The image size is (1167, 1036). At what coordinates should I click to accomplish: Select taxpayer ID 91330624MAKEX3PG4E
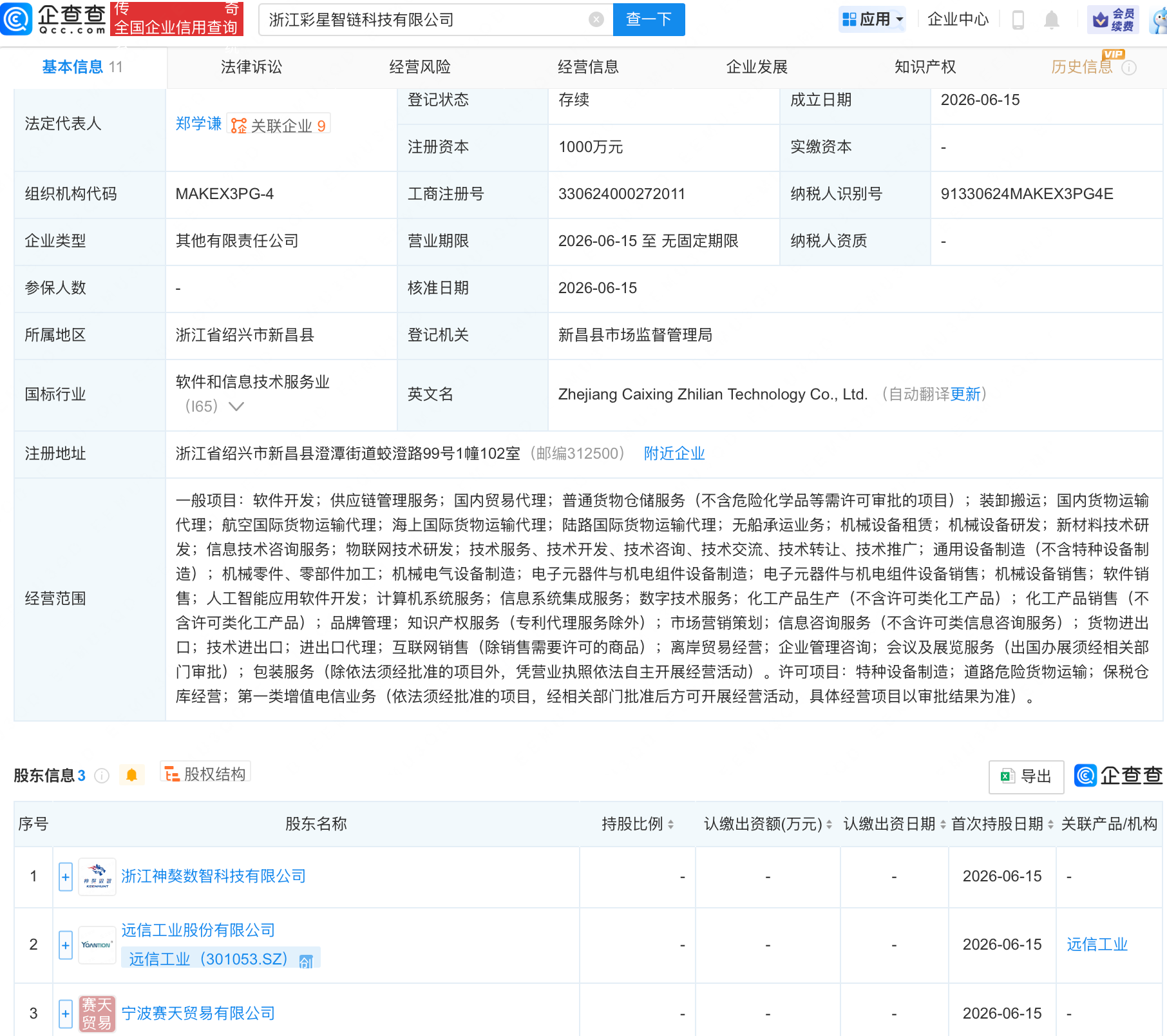[1027, 194]
